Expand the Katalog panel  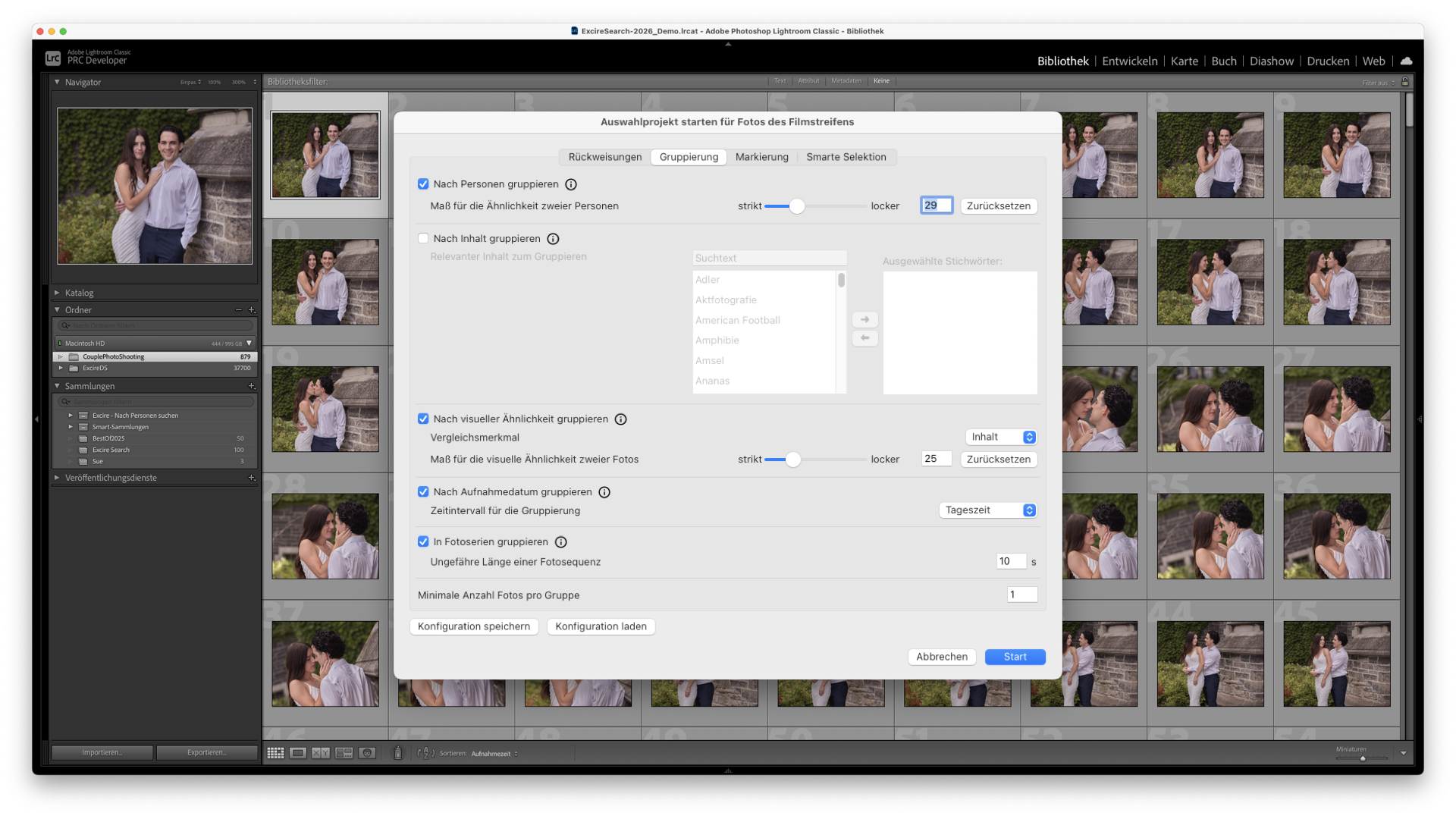pyautogui.click(x=57, y=293)
